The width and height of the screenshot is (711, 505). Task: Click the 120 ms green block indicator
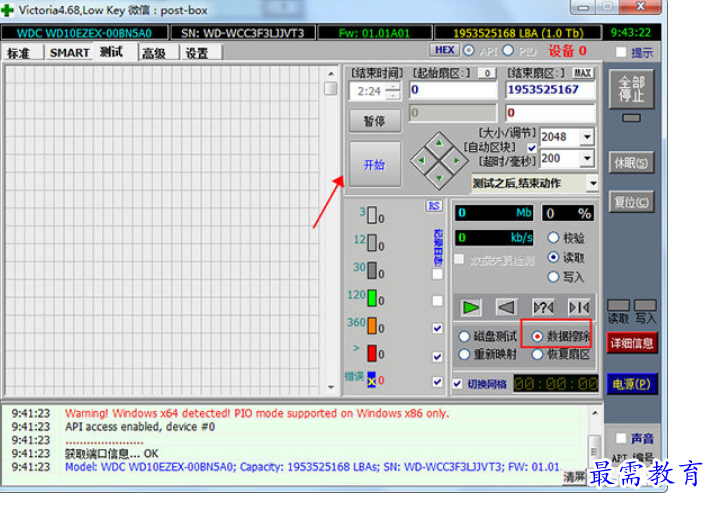click(x=372, y=298)
